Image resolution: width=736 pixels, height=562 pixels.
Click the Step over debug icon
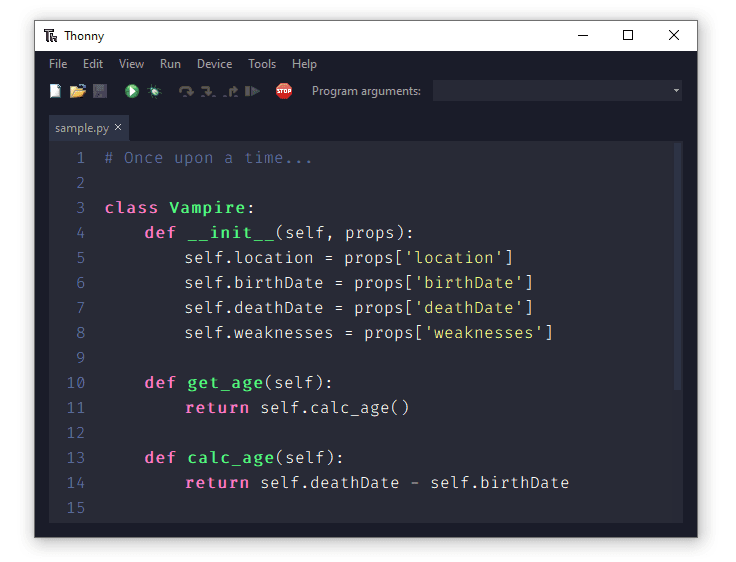tap(186, 91)
